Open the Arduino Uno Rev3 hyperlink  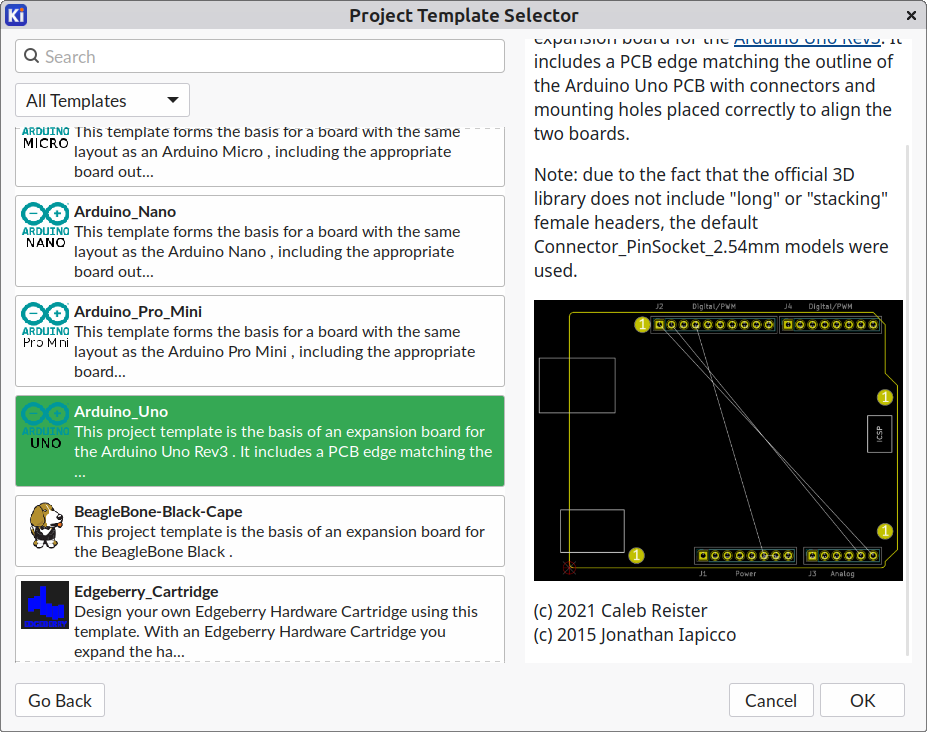pyautogui.click(x=807, y=40)
